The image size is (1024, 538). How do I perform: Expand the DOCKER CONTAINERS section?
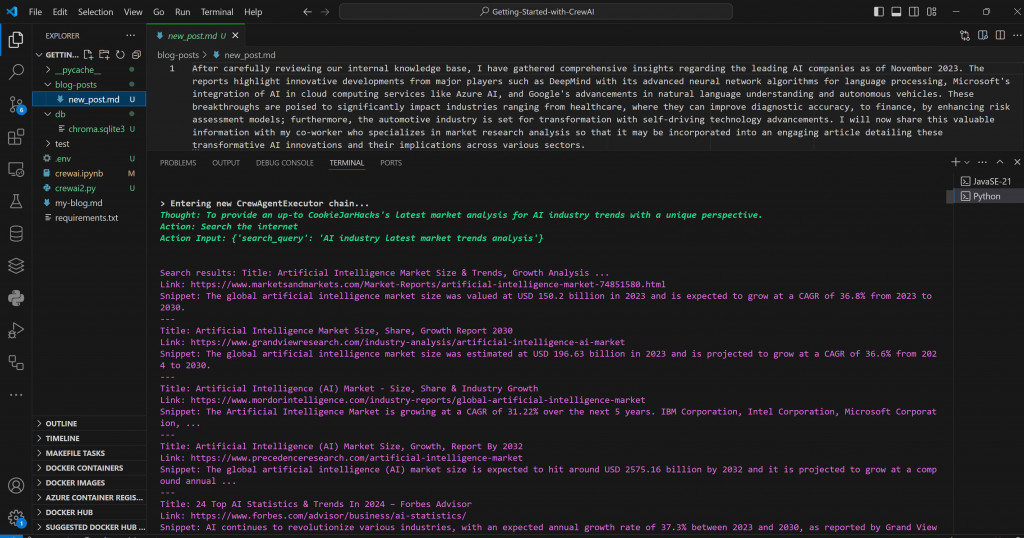pyautogui.click(x=89, y=468)
